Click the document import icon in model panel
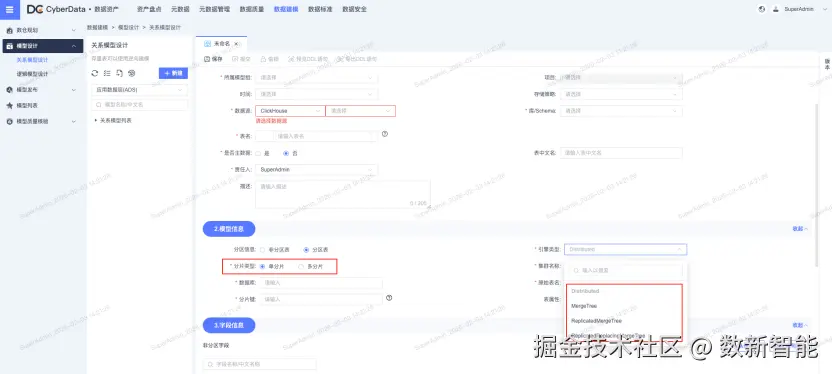 tap(119, 73)
